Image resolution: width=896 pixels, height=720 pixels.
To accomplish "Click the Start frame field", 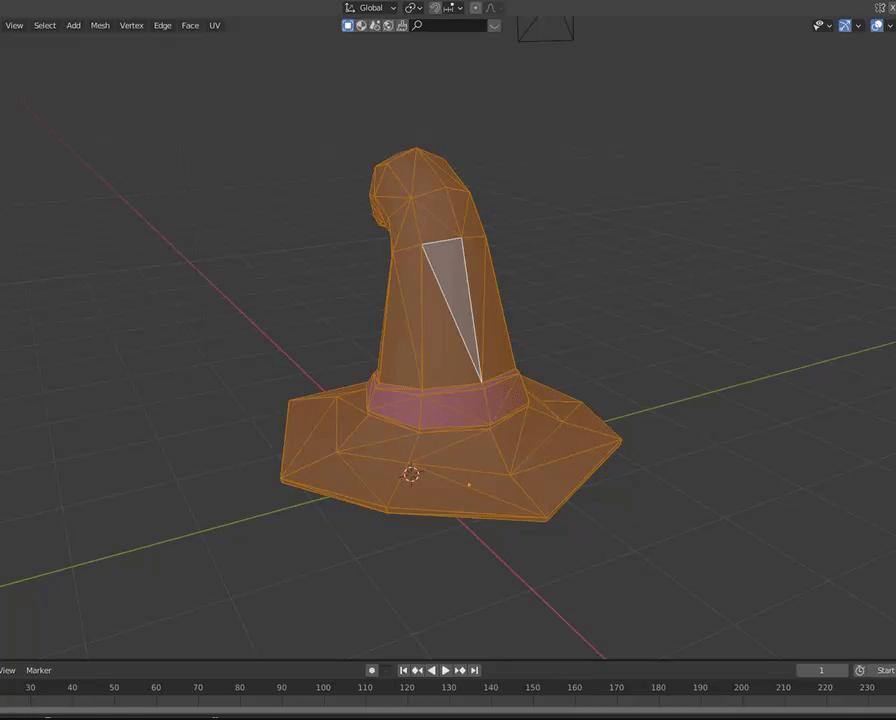I will pyautogui.click(x=882, y=670).
